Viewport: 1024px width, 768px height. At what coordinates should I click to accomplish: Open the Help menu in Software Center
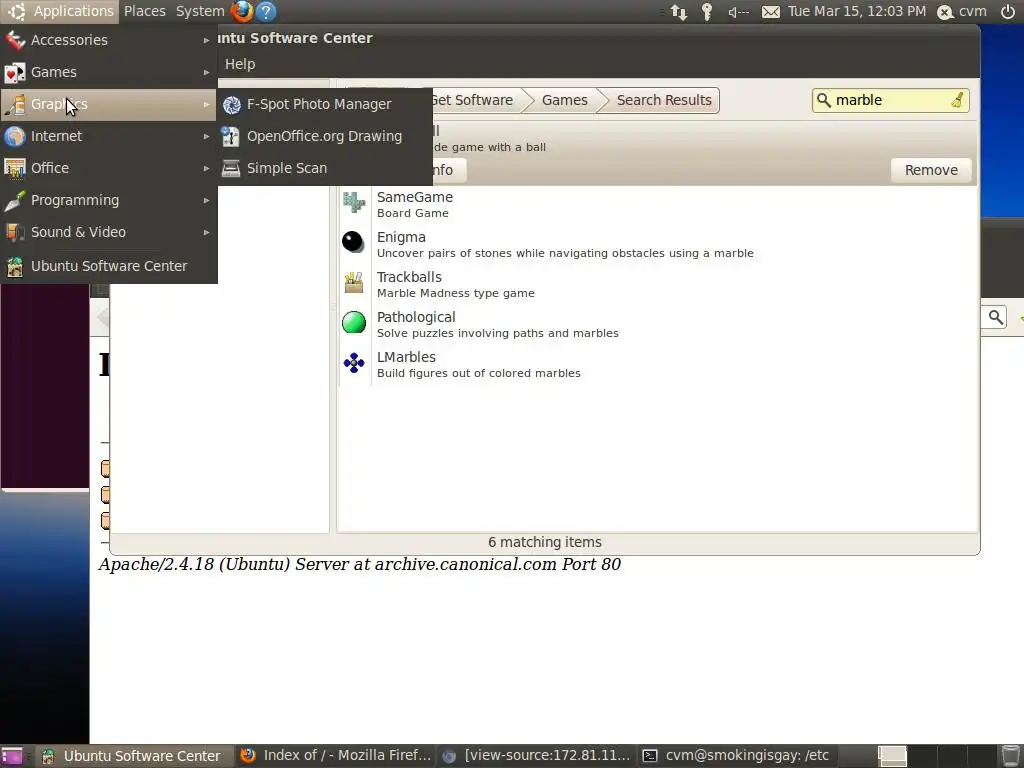tap(240, 64)
